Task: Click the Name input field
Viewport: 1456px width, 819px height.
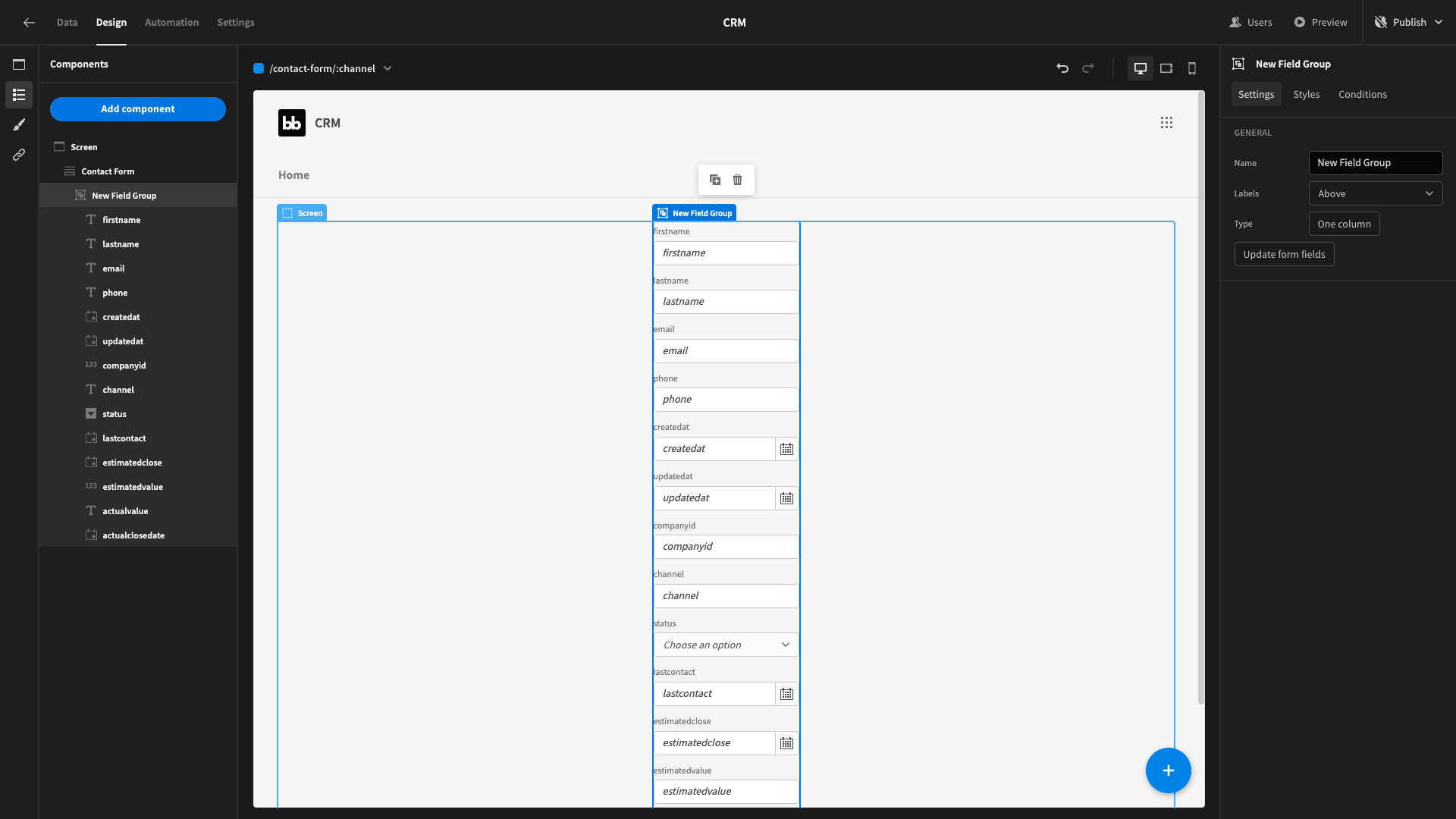Action: [x=1375, y=163]
